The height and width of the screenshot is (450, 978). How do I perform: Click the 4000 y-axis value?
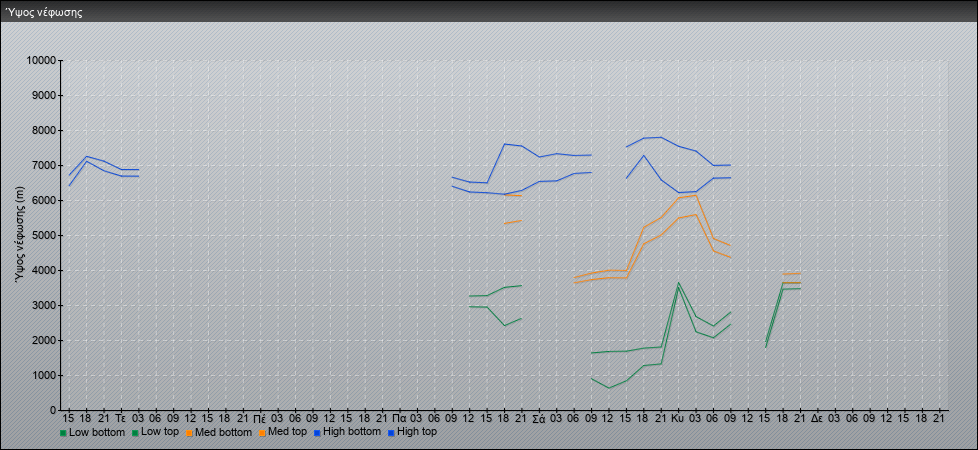click(x=44, y=270)
